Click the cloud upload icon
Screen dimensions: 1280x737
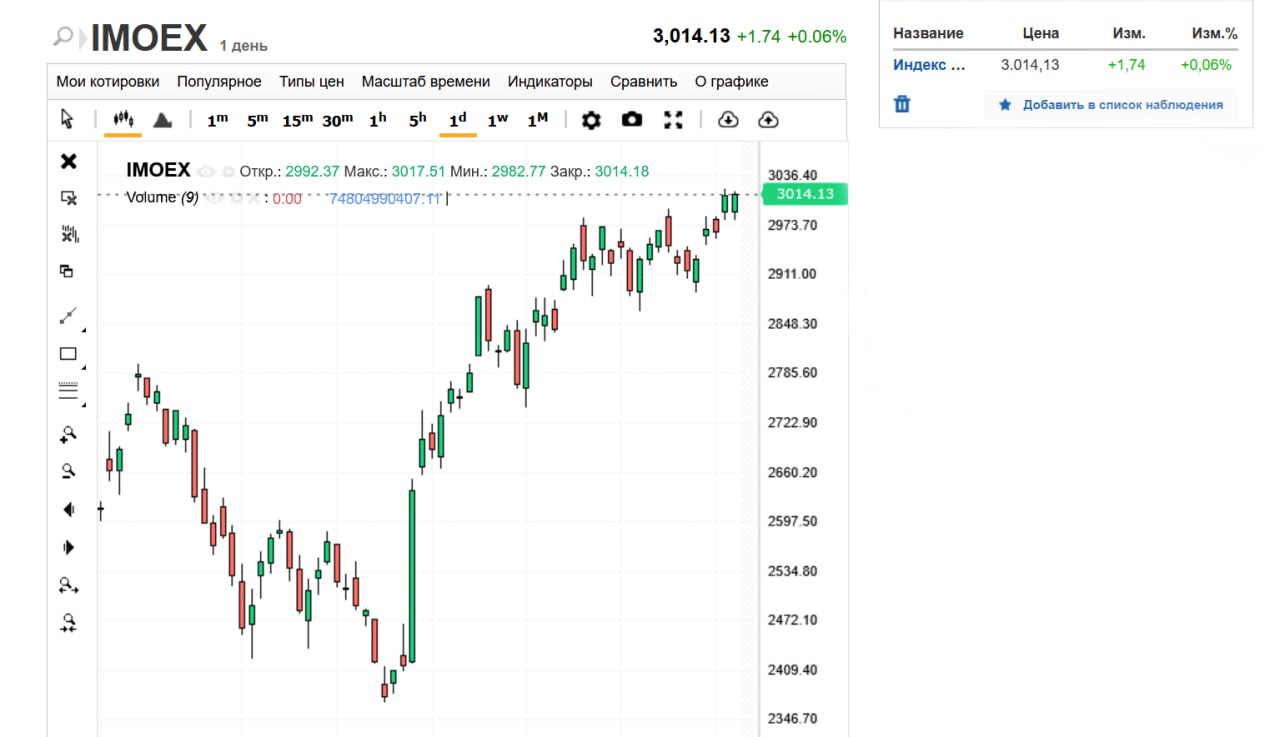coord(768,120)
